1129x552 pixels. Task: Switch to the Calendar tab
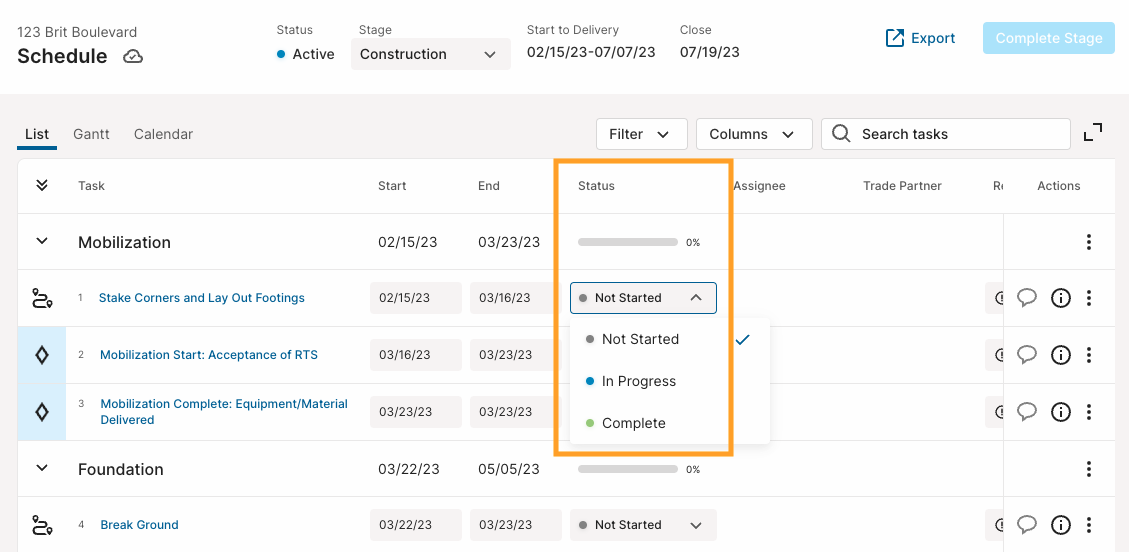coord(163,134)
